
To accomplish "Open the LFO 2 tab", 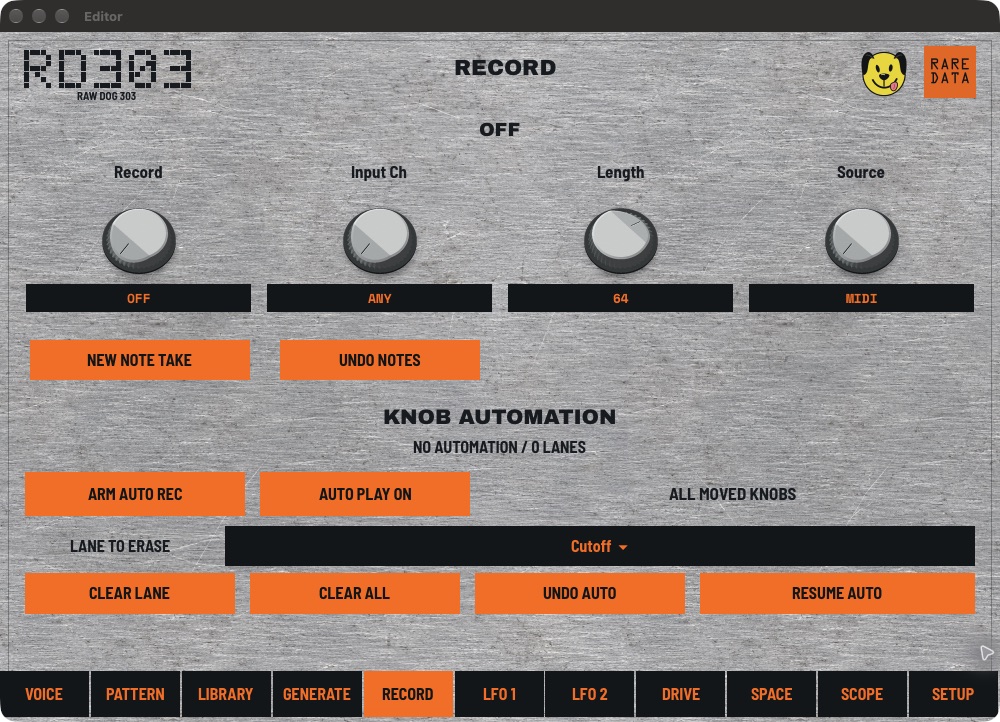I will tap(590, 694).
